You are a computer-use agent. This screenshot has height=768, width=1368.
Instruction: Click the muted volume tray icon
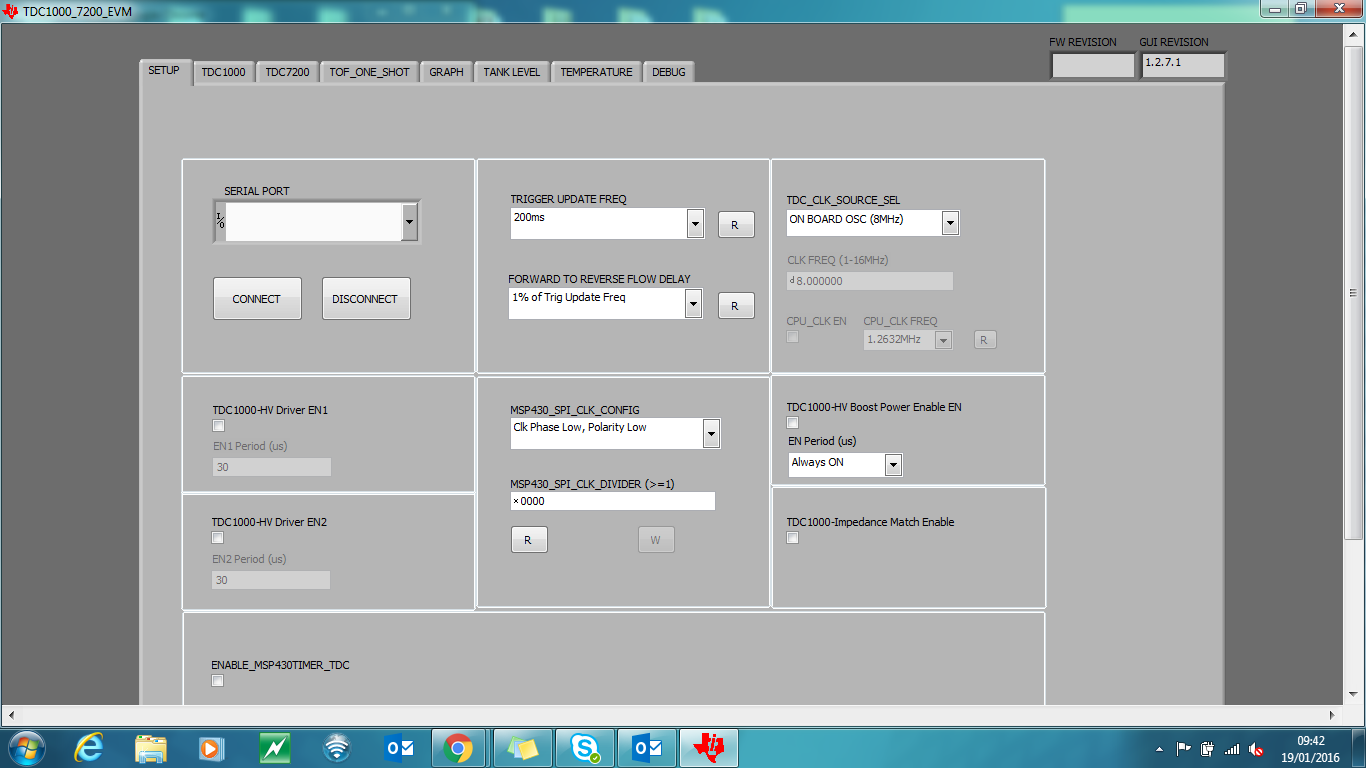(1256, 749)
